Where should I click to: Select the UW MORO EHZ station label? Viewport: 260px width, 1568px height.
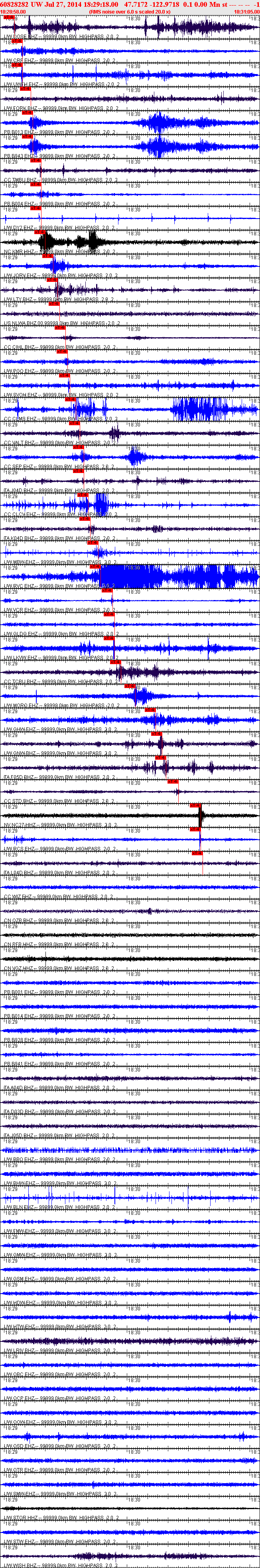tap(61, 705)
